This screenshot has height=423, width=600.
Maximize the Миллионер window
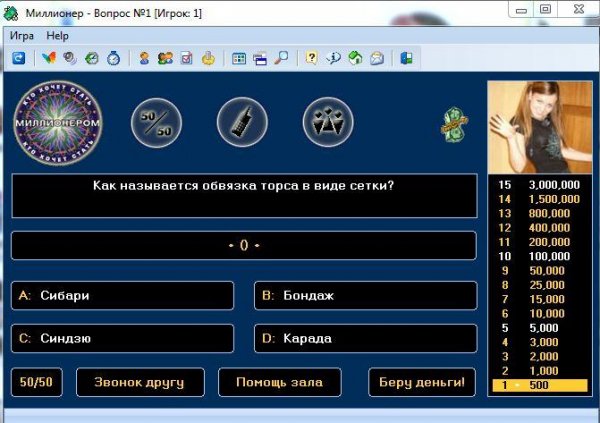(x=546, y=9)
